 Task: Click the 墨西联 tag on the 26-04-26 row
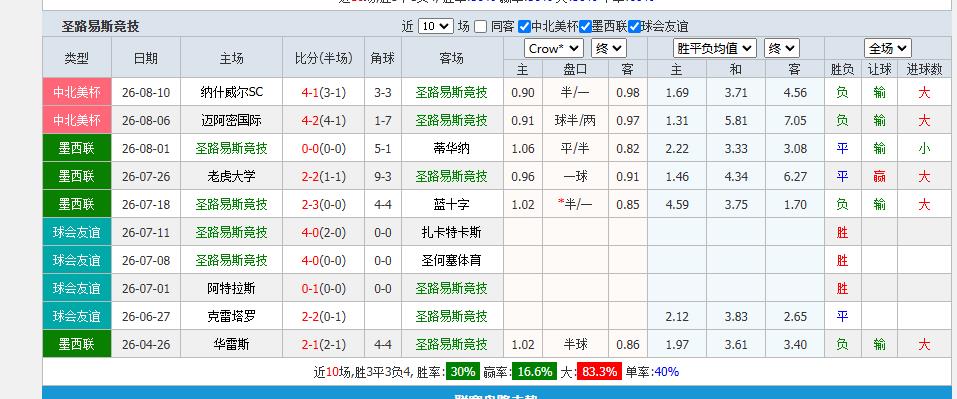click(77, 344)
